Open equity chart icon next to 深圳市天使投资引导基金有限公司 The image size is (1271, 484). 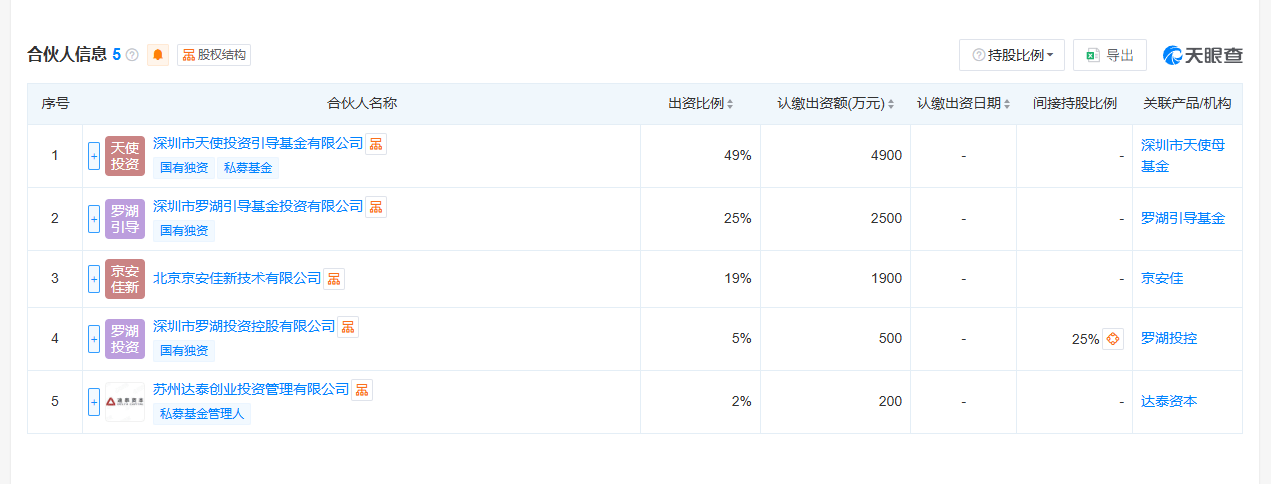pyautogui.click(x=376, y=144)
